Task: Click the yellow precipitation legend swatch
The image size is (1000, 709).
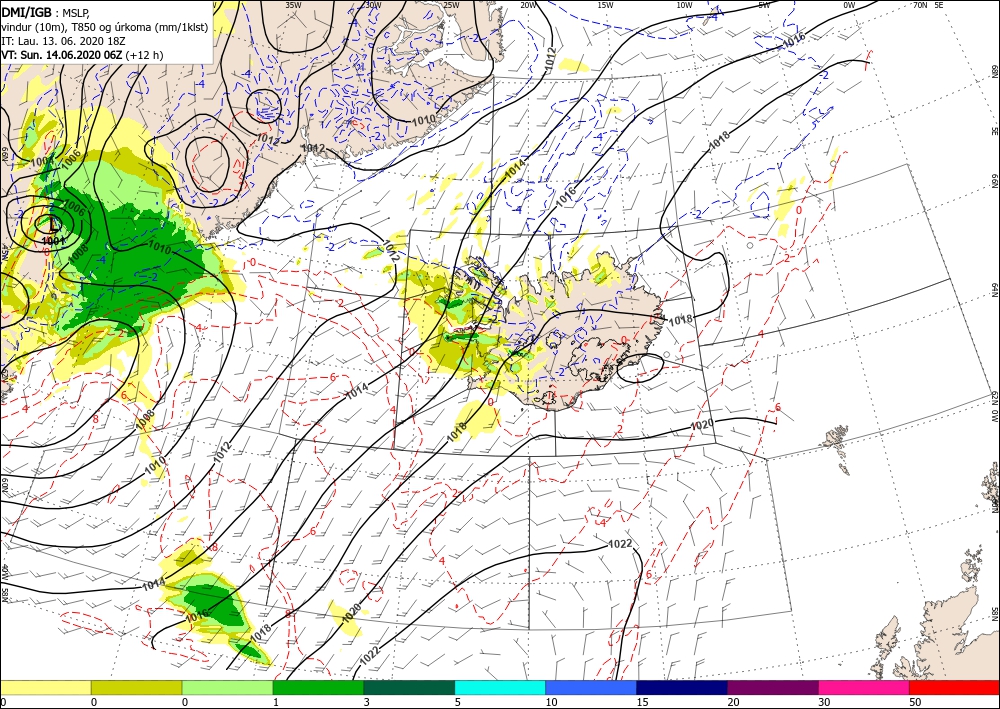Action: tap(45, 687)
